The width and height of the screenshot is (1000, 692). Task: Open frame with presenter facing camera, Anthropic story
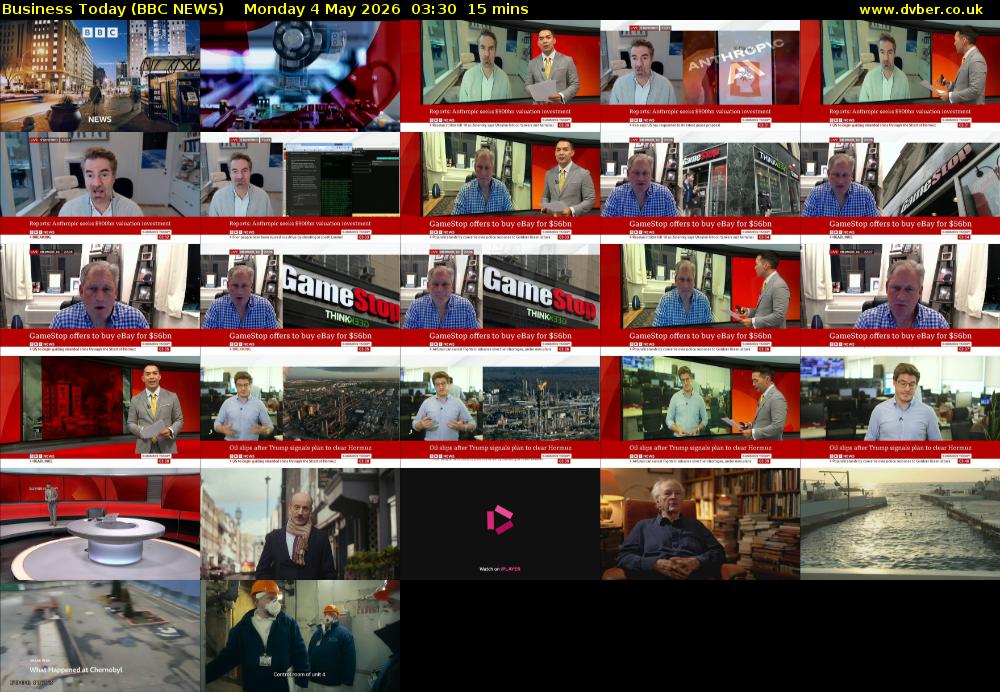(500, 75)
